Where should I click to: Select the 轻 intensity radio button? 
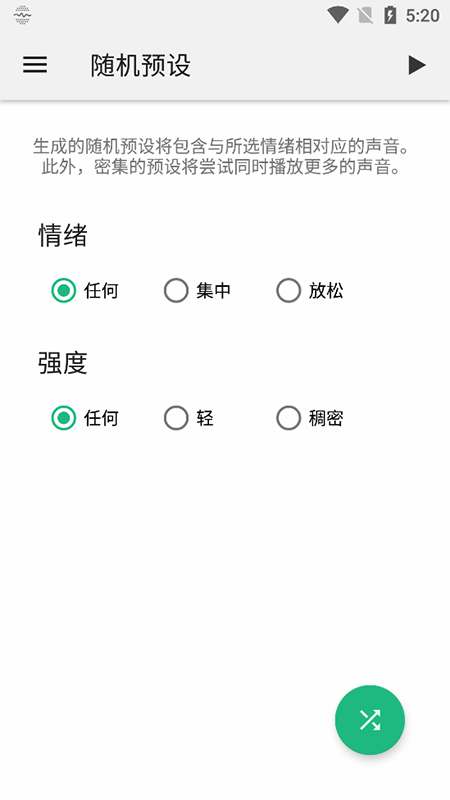coord(176,418)
